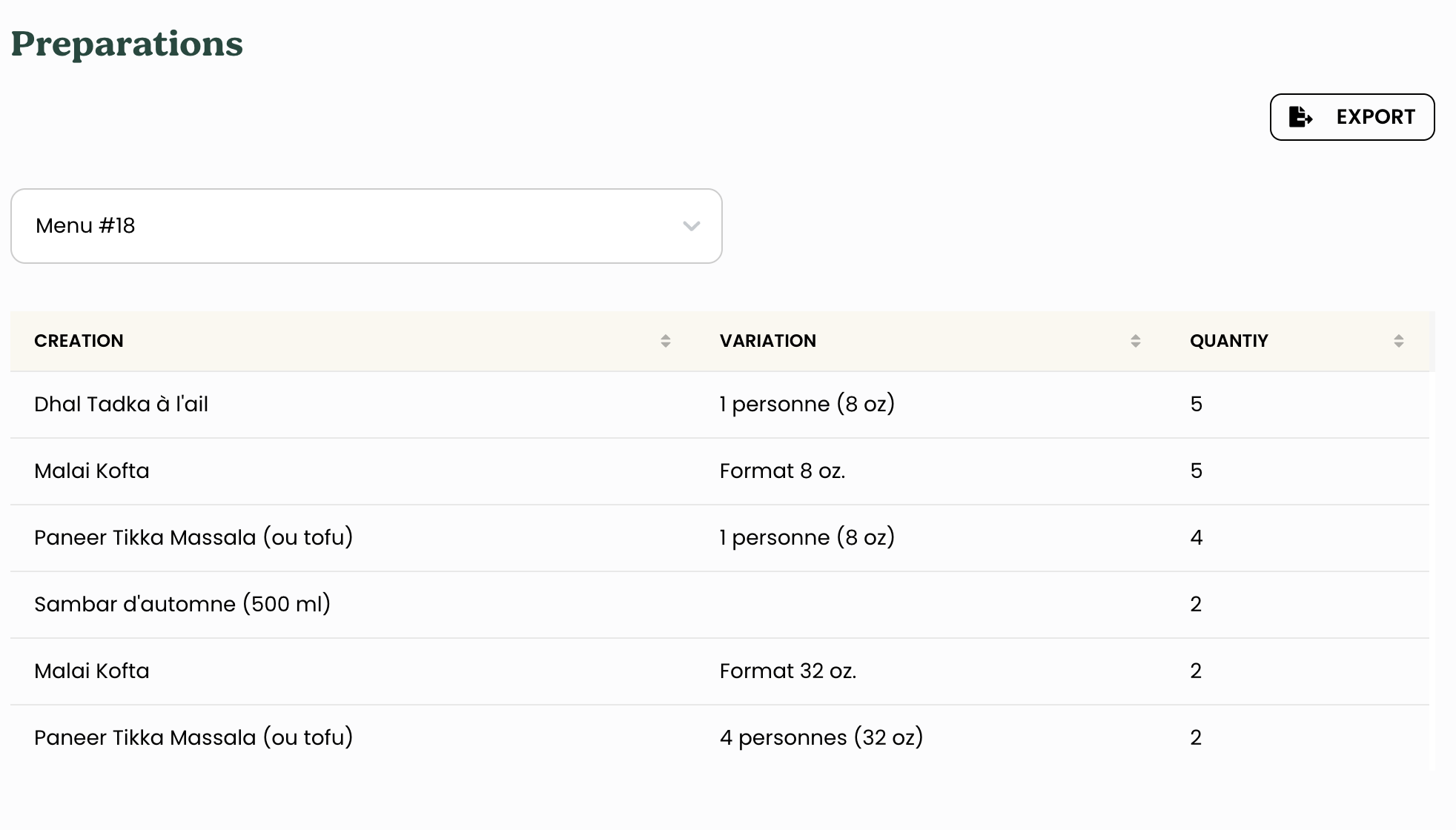Click the EXPORT button

[x=1352, y=117]
